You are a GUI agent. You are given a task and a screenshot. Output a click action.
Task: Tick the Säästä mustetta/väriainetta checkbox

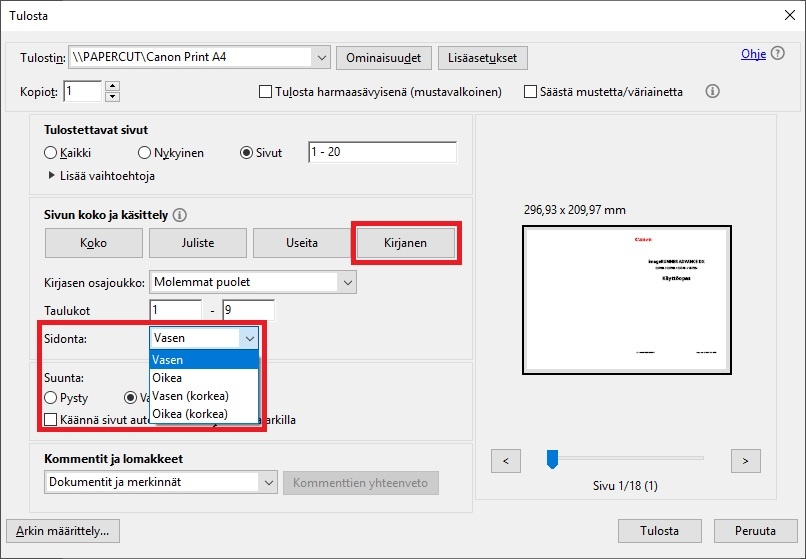(530, 92)
